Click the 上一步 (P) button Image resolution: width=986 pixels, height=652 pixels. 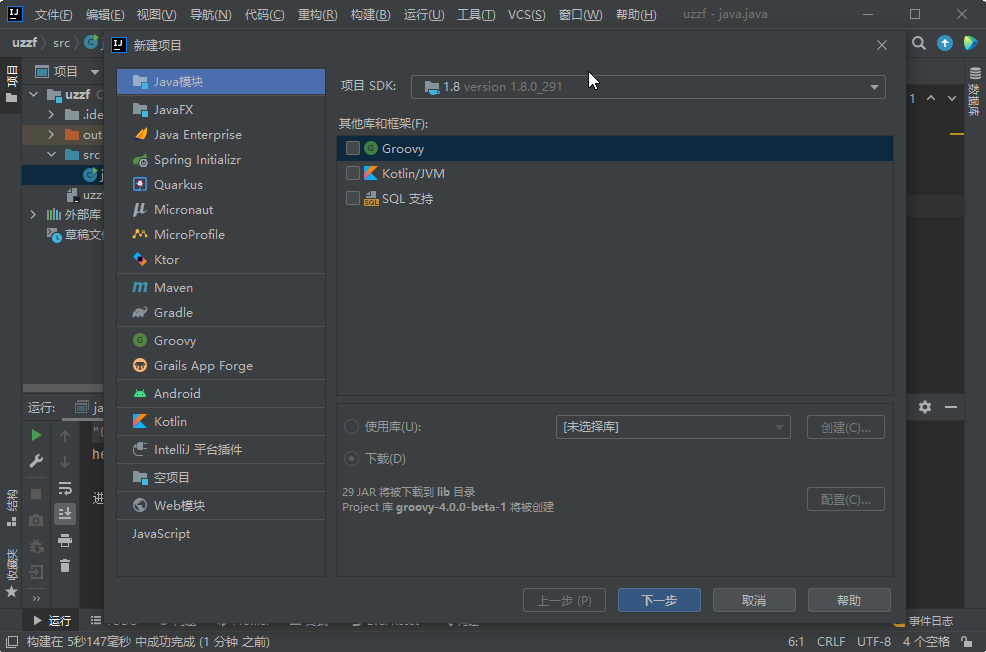pos(564,600)
